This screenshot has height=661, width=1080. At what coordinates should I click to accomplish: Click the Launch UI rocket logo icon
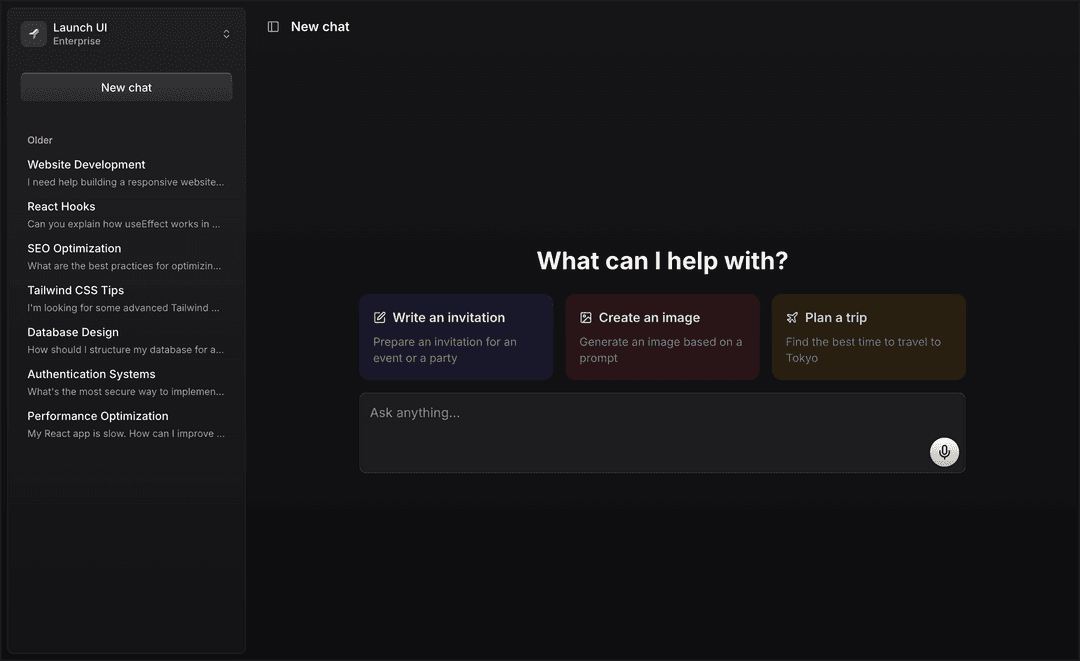click(x=33, y=33)
